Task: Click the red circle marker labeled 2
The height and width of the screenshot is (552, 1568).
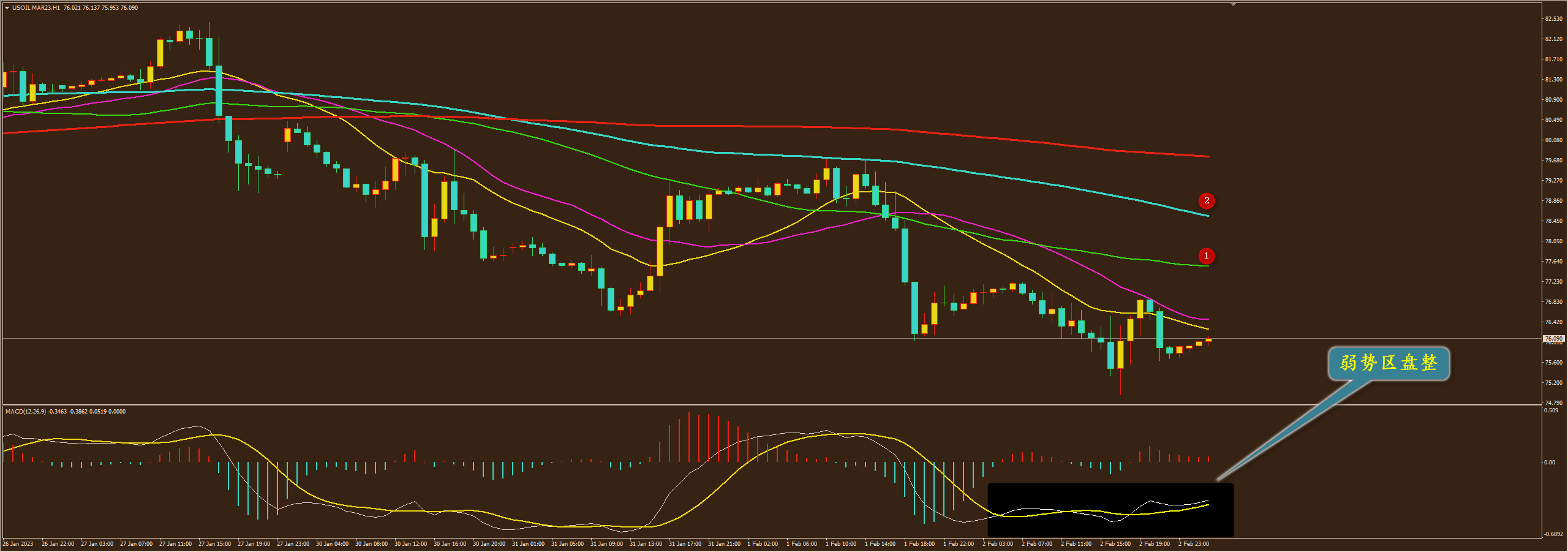Action: tap(1207, 201)
